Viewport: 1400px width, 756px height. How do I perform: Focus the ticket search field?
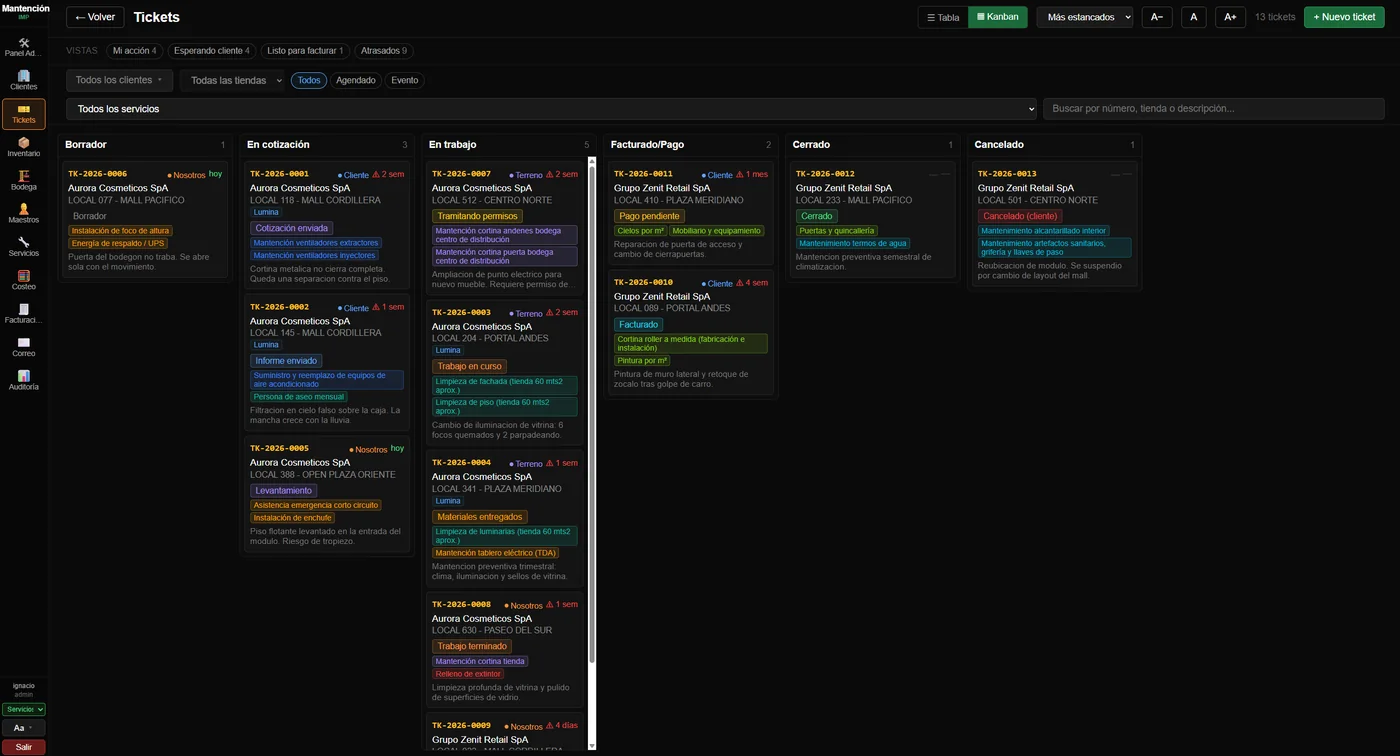point(1214,109)
